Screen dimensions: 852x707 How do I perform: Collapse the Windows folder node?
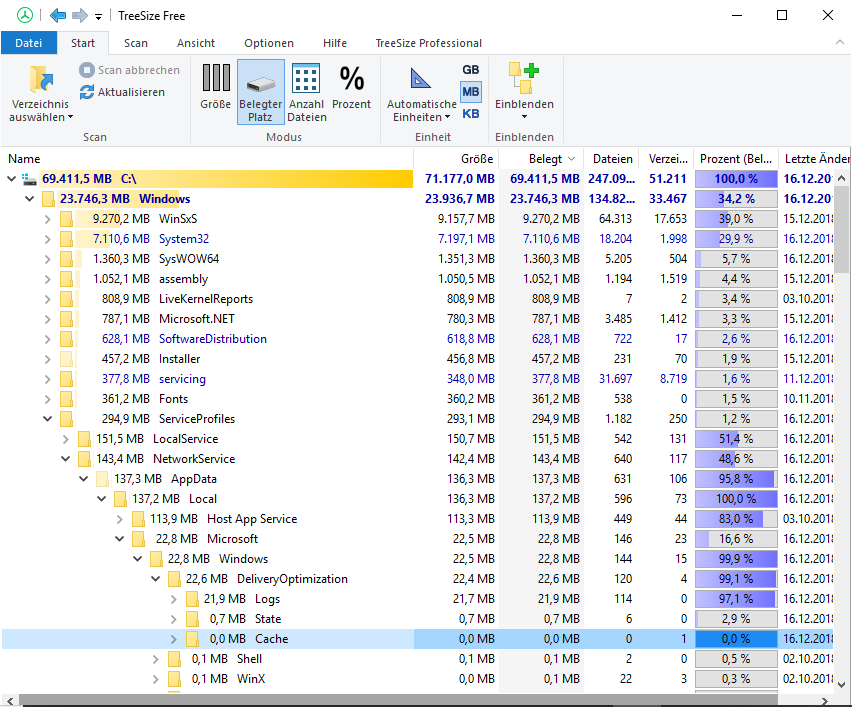(x=29, y=199)
